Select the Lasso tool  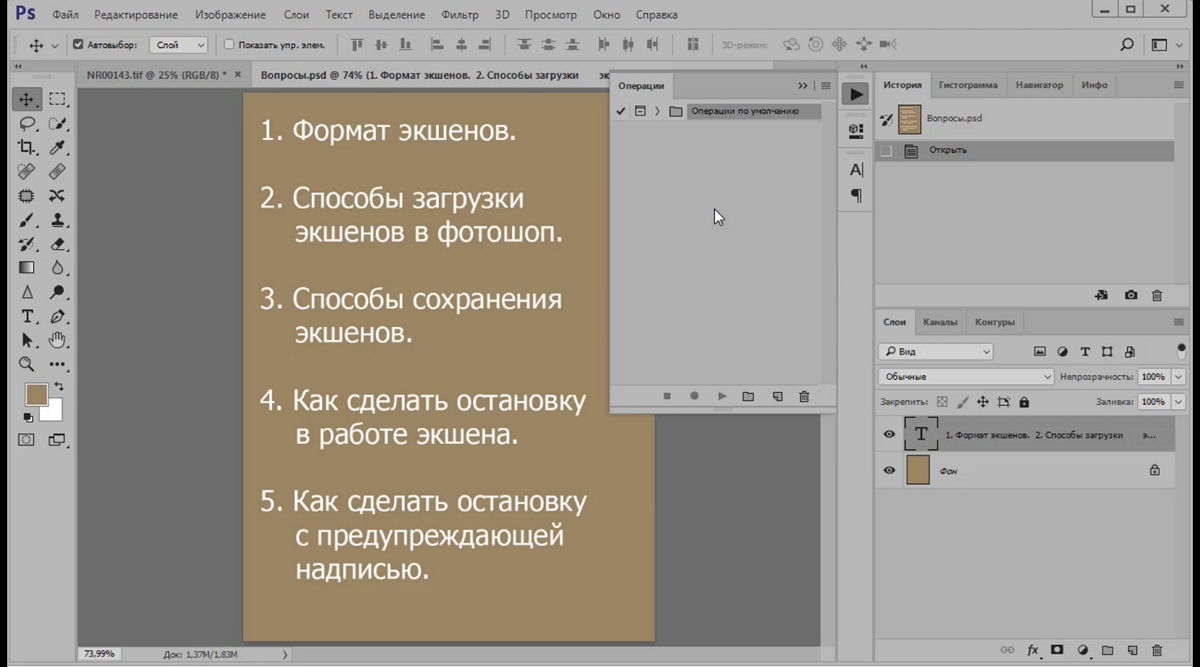tap(27, 124)
